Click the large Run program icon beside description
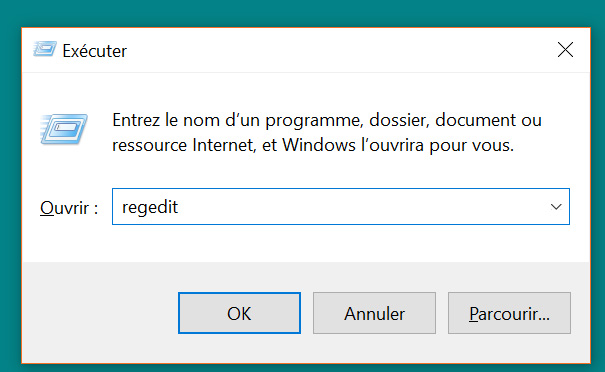605x372 pixels. 64,129
